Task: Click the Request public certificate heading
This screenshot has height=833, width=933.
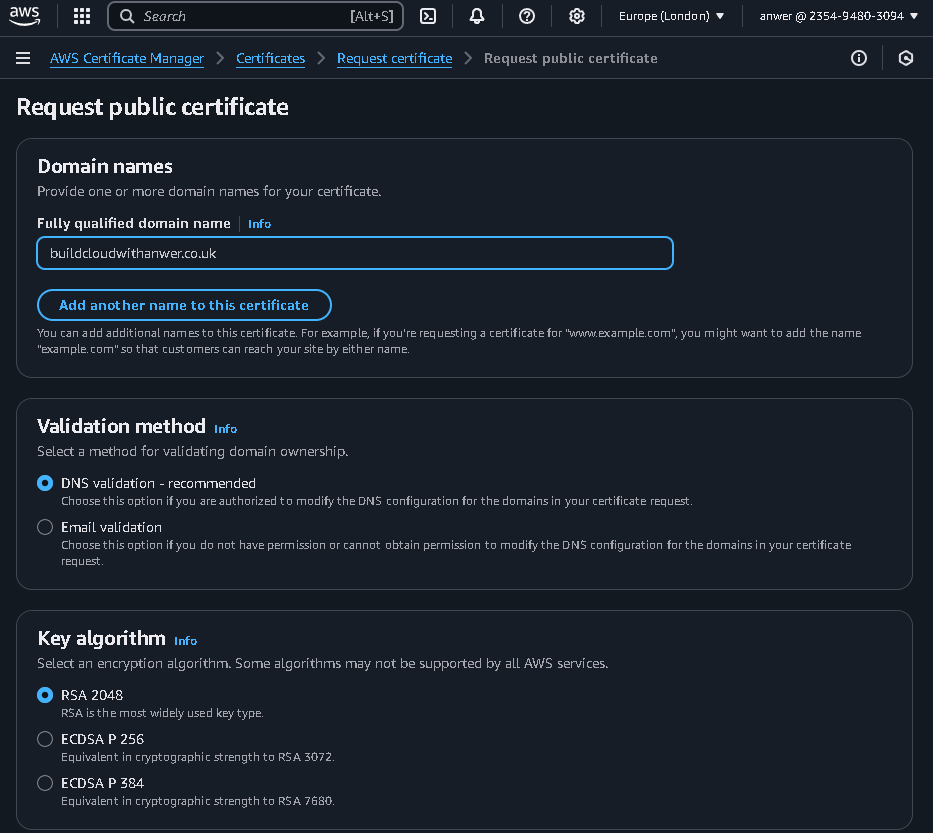Action: click(152, 108)
